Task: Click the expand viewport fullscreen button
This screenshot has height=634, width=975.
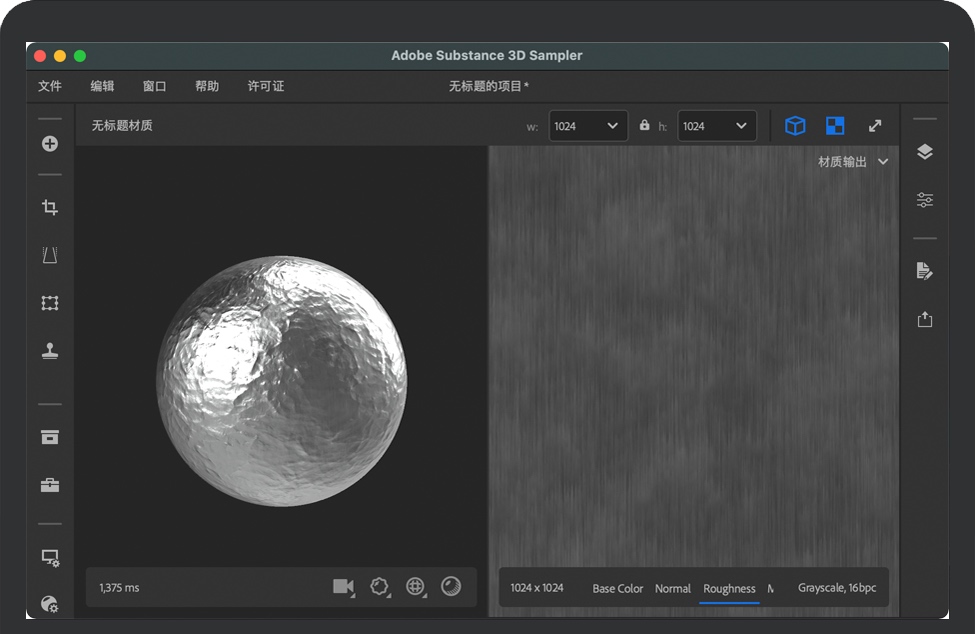Action: (875, 126)
